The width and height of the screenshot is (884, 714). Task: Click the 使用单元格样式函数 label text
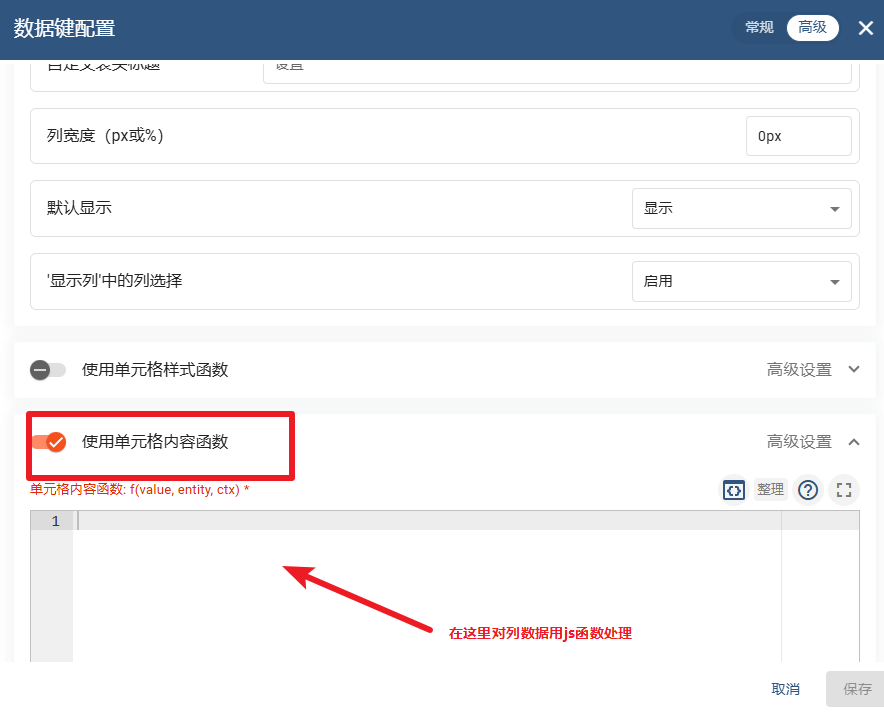pyautogui.click(x=155, y=369)
